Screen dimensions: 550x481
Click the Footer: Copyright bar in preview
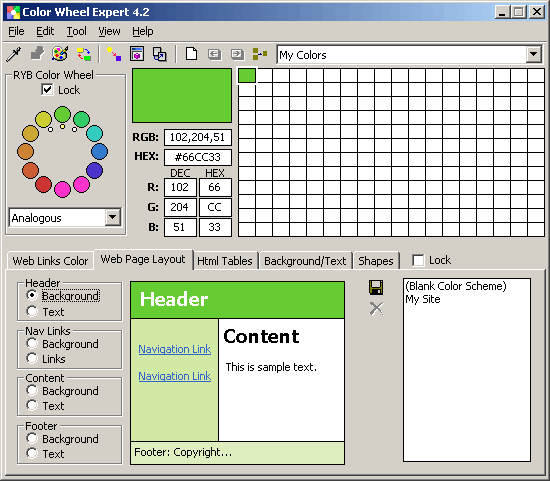[x=237, y=453]
